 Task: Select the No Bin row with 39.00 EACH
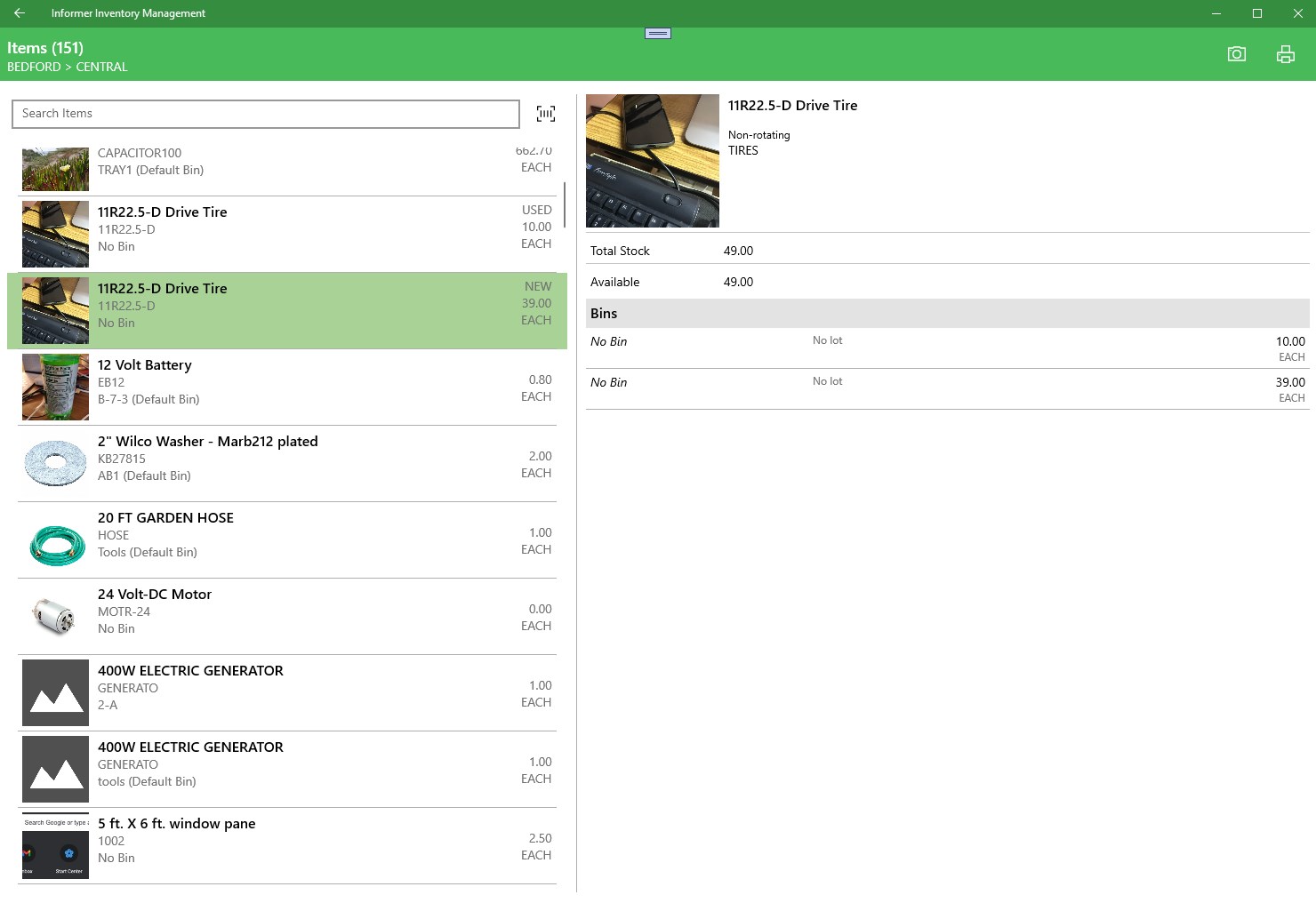pyautogui.click(x=948, y=389)
